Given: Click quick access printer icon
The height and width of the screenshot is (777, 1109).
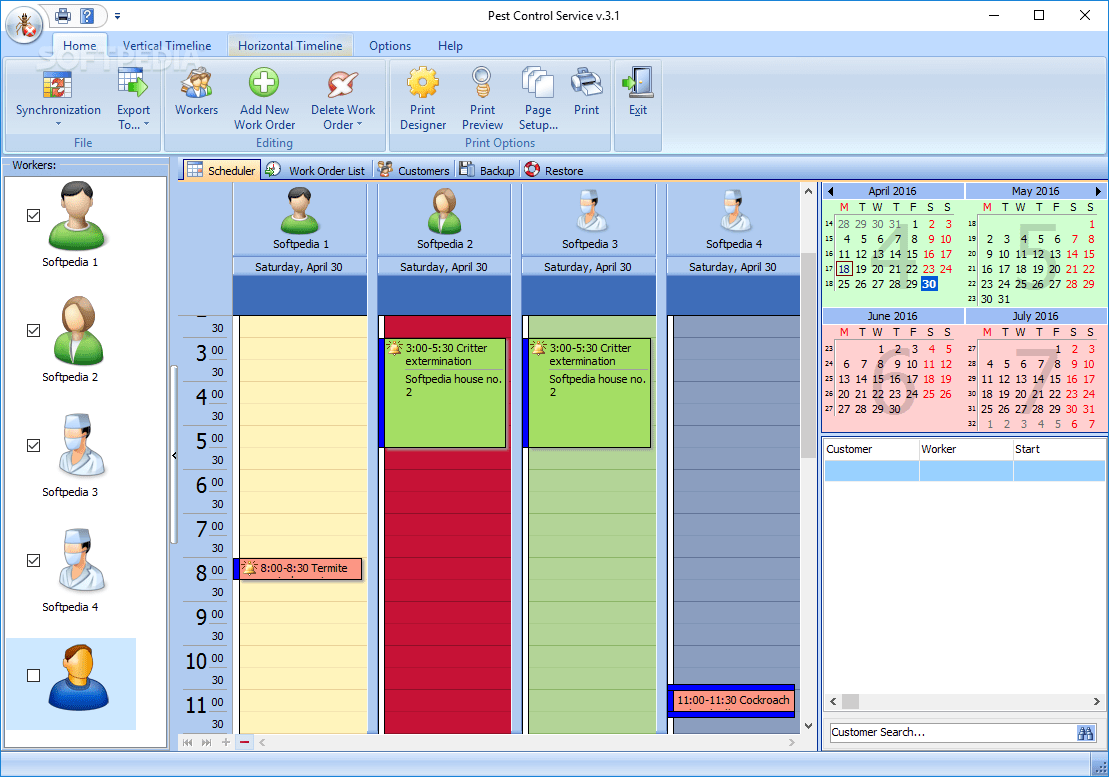Looking at the screenshot, I should click(x=64, y=15).
